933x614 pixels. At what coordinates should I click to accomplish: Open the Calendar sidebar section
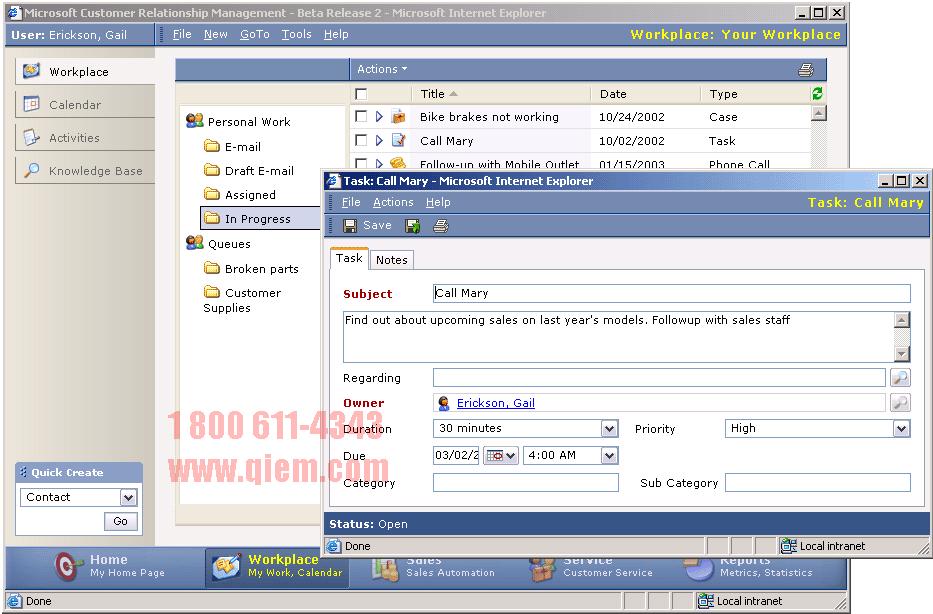coord(85,105)
